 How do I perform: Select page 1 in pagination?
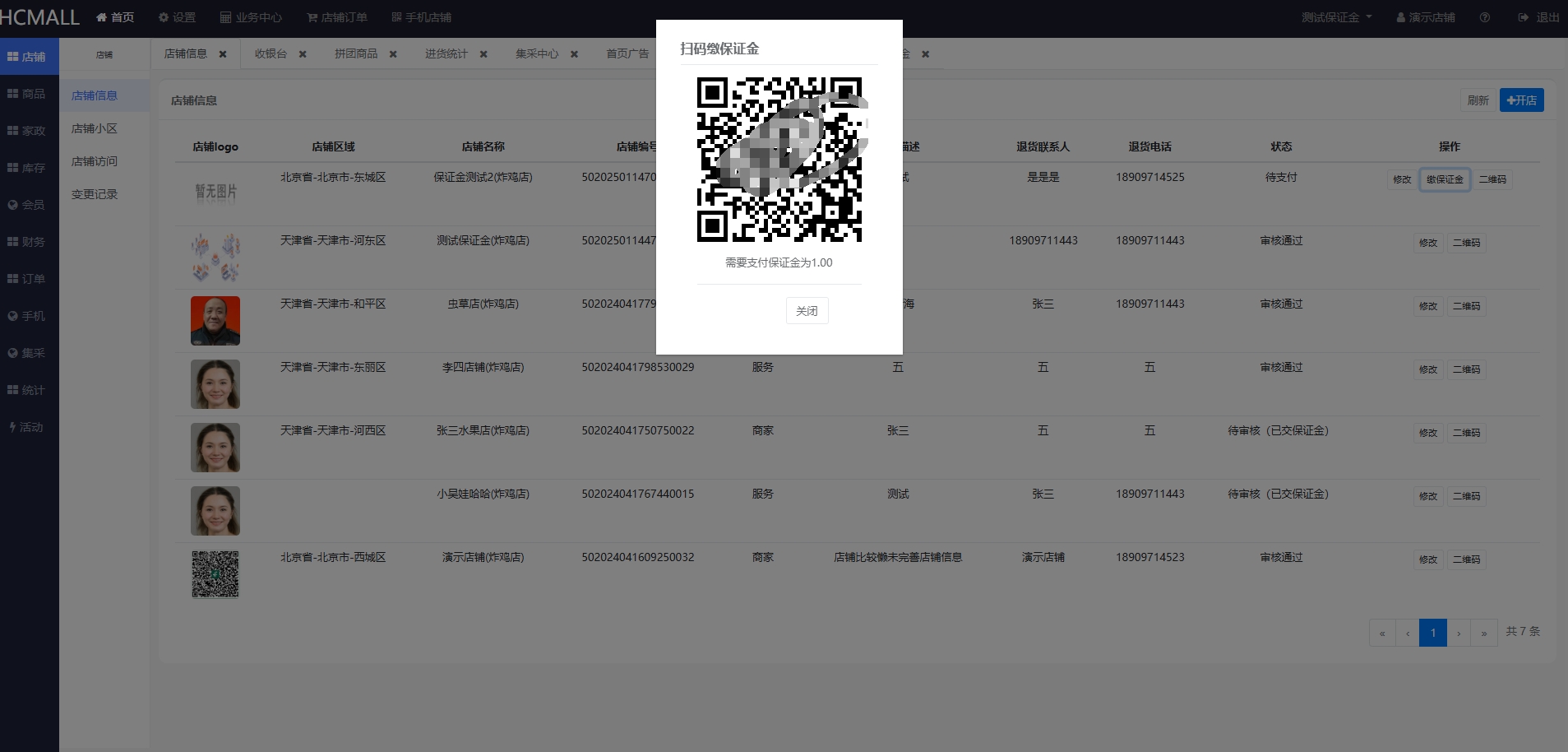tap(1433, 633)
